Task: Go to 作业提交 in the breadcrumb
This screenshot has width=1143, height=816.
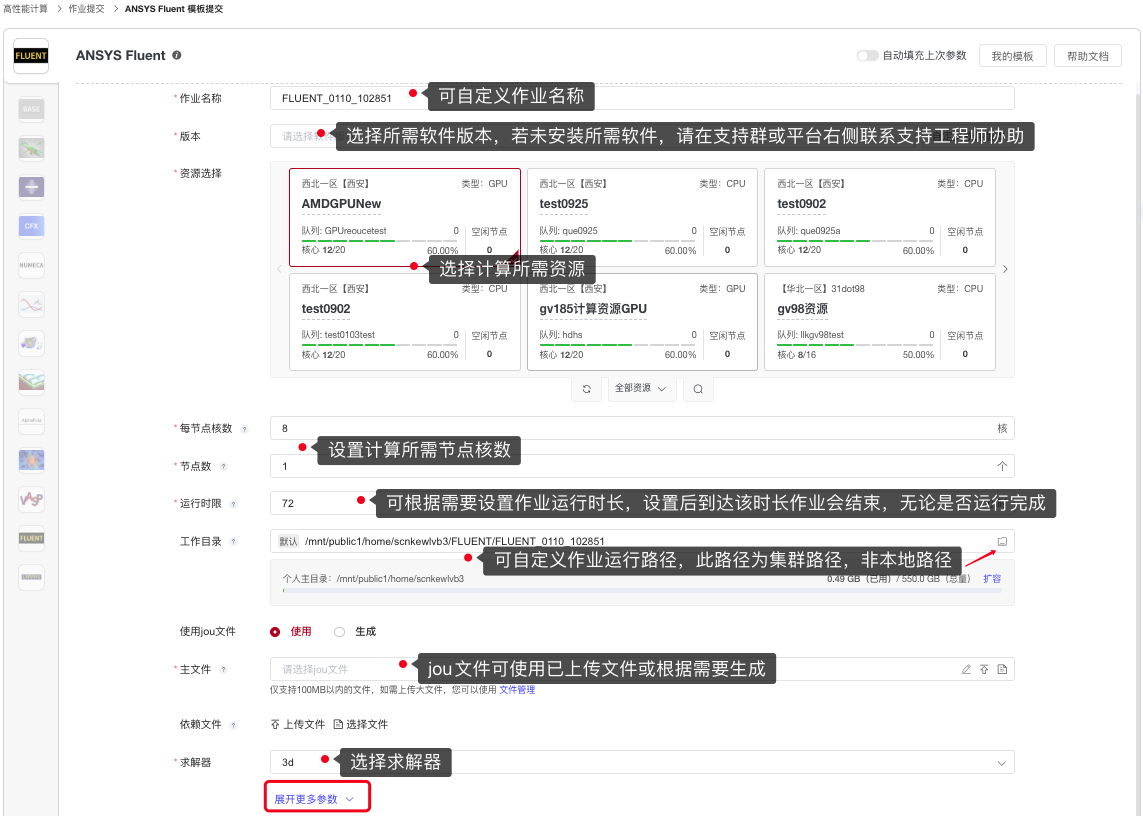Action: [x=85, y=8]
